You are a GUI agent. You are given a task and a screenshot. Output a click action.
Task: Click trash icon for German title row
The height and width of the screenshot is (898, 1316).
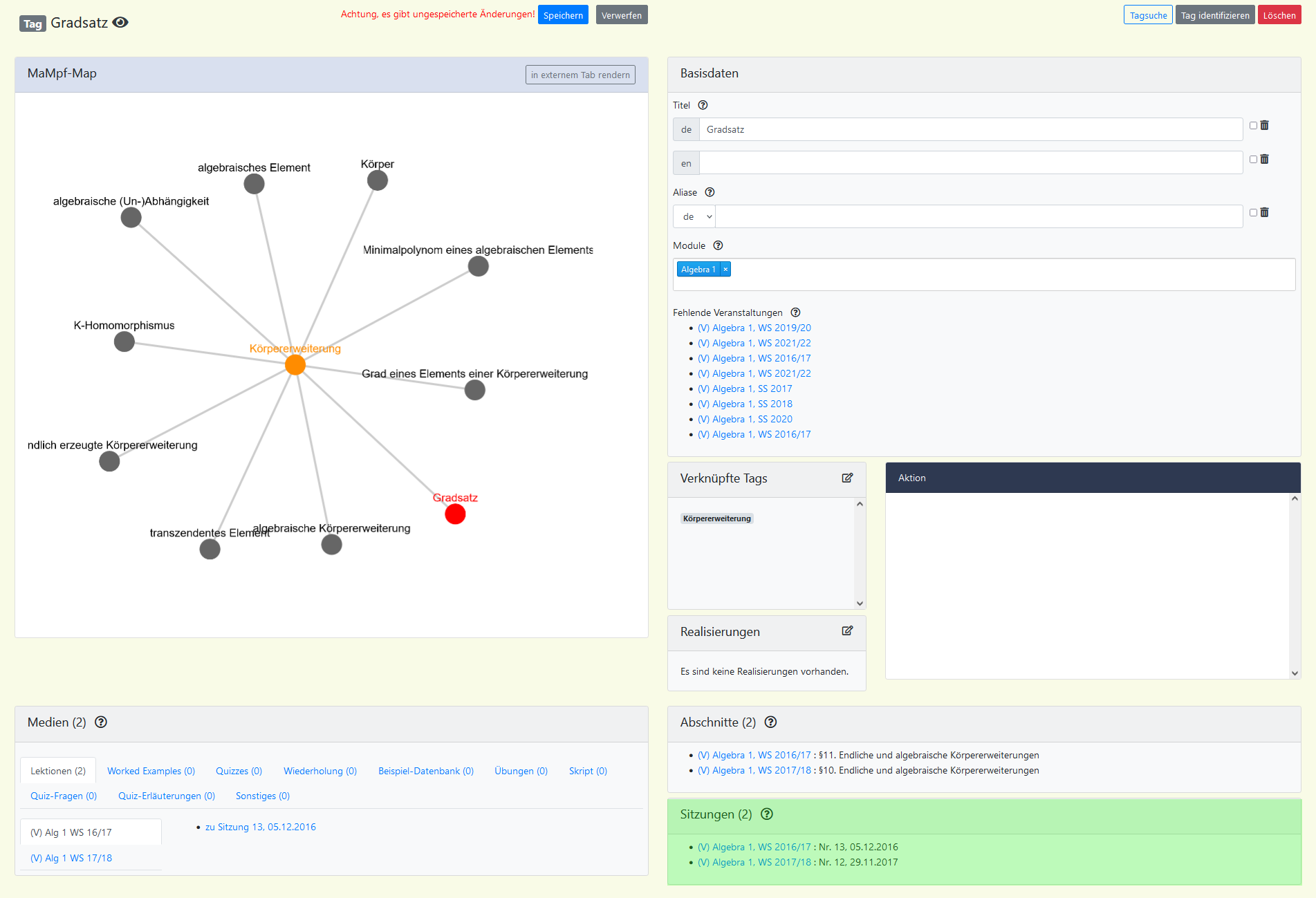point(1265,125)
